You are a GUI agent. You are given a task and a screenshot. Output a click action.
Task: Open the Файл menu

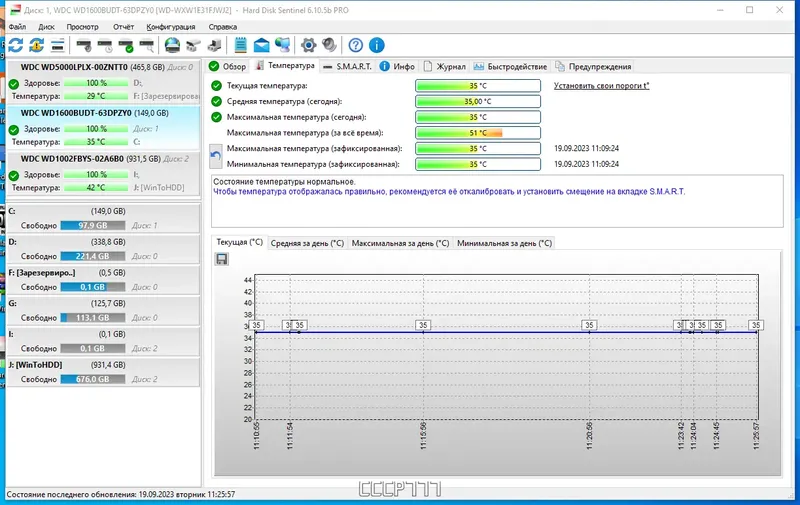click(17, 27)
